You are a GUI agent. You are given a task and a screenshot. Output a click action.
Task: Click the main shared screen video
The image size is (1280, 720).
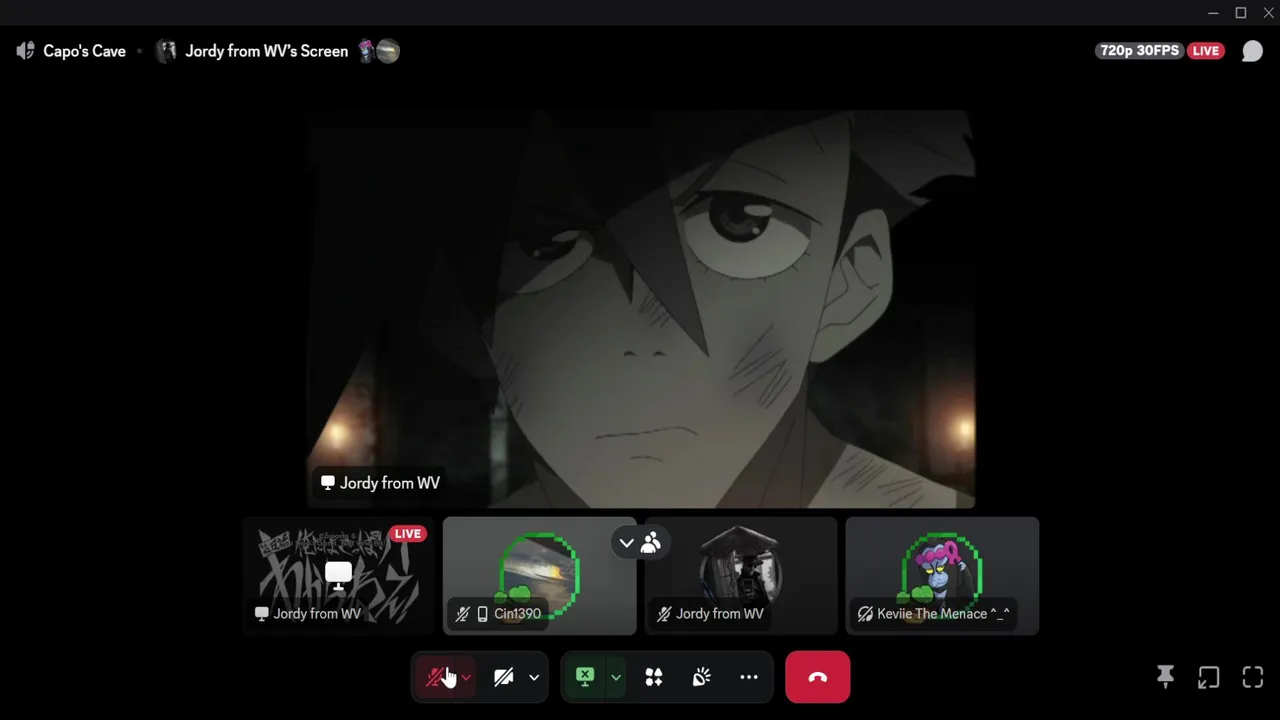pos(640,309)
